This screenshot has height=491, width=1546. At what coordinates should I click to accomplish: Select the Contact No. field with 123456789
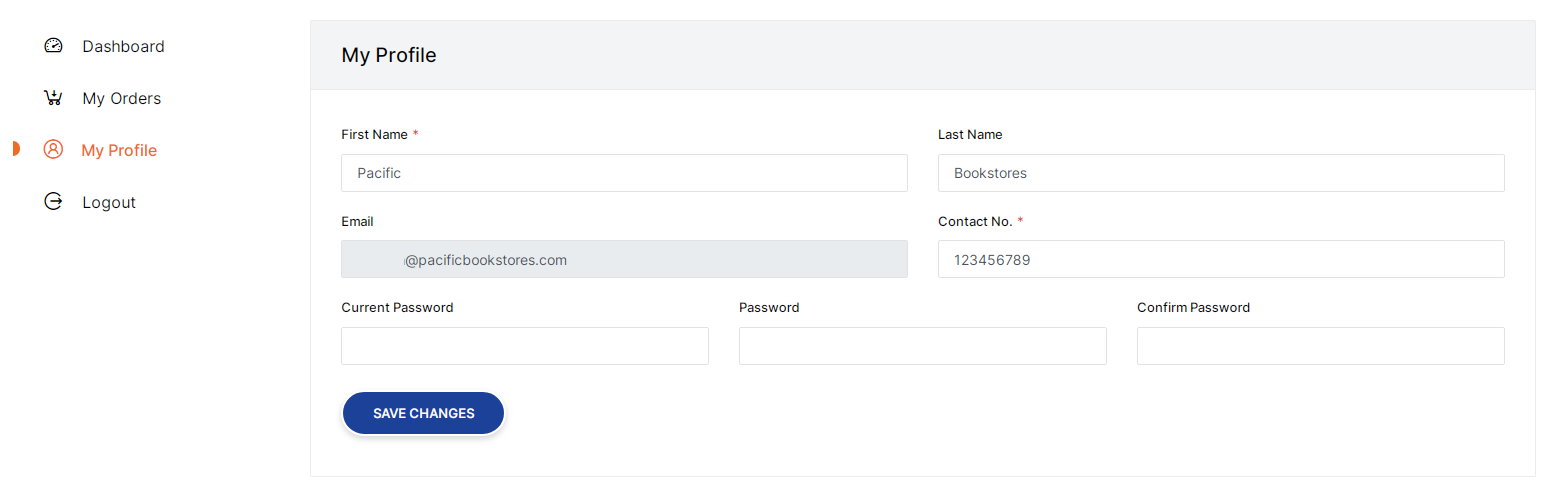[1220, 260]
